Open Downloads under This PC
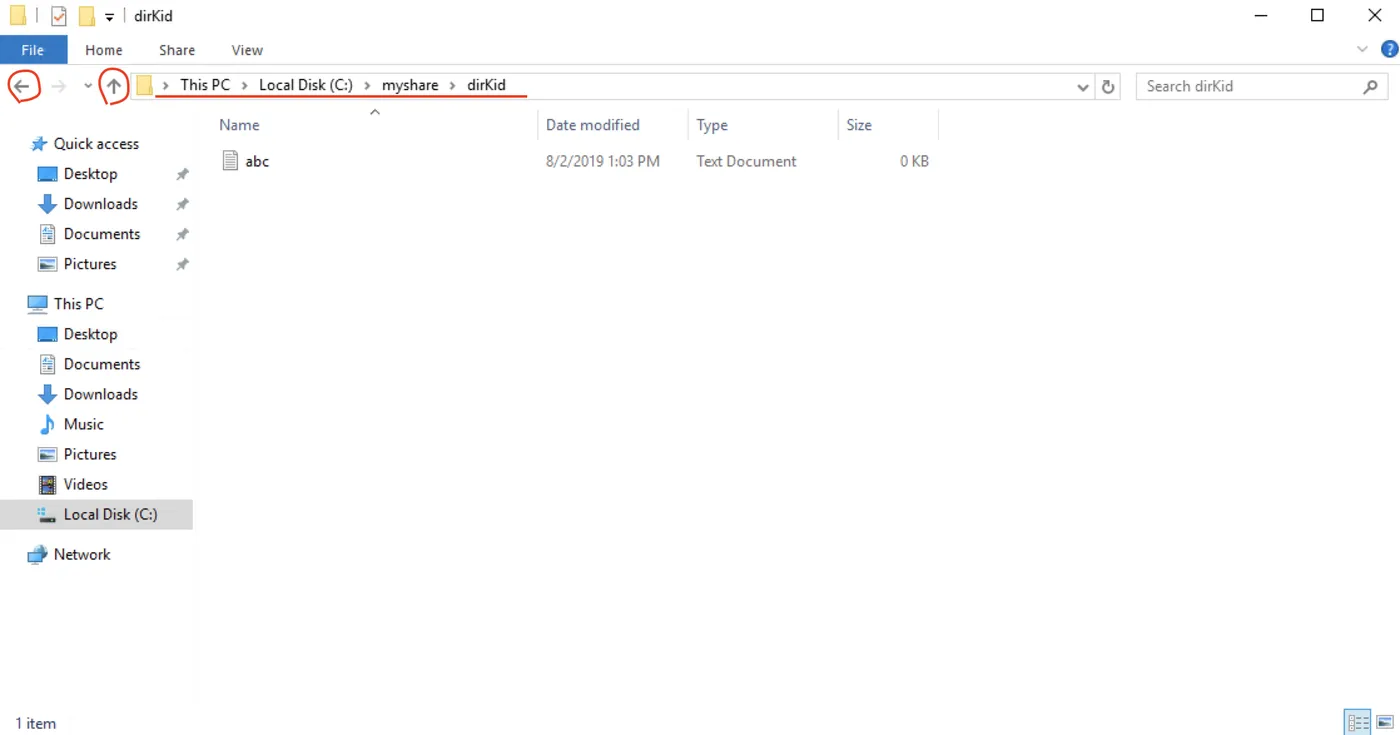 point(100,394)
